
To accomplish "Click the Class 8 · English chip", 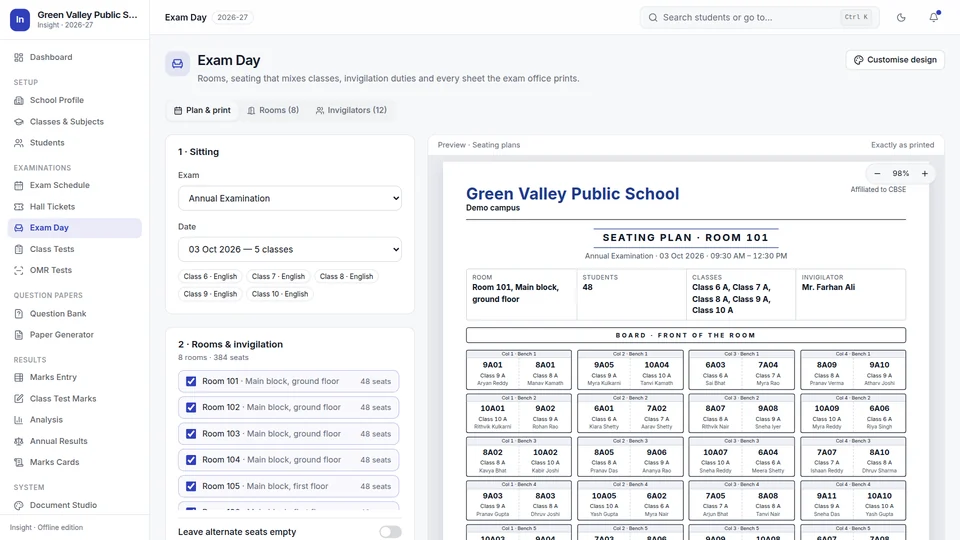I will pos(347,277).
